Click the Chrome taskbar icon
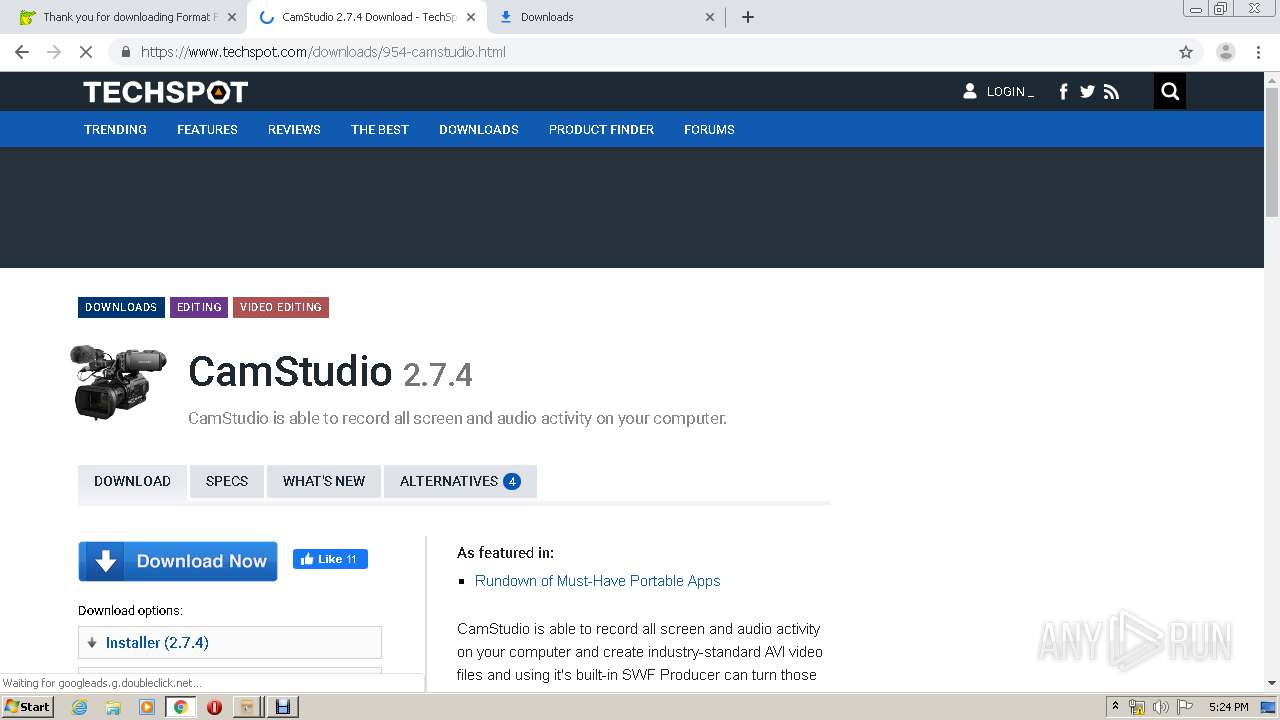 click(180, 707)
